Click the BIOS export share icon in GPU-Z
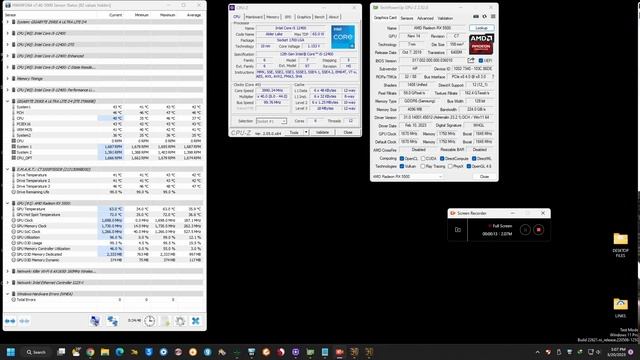The height and width of the screenshot is (360, 640). coord(471,60)
